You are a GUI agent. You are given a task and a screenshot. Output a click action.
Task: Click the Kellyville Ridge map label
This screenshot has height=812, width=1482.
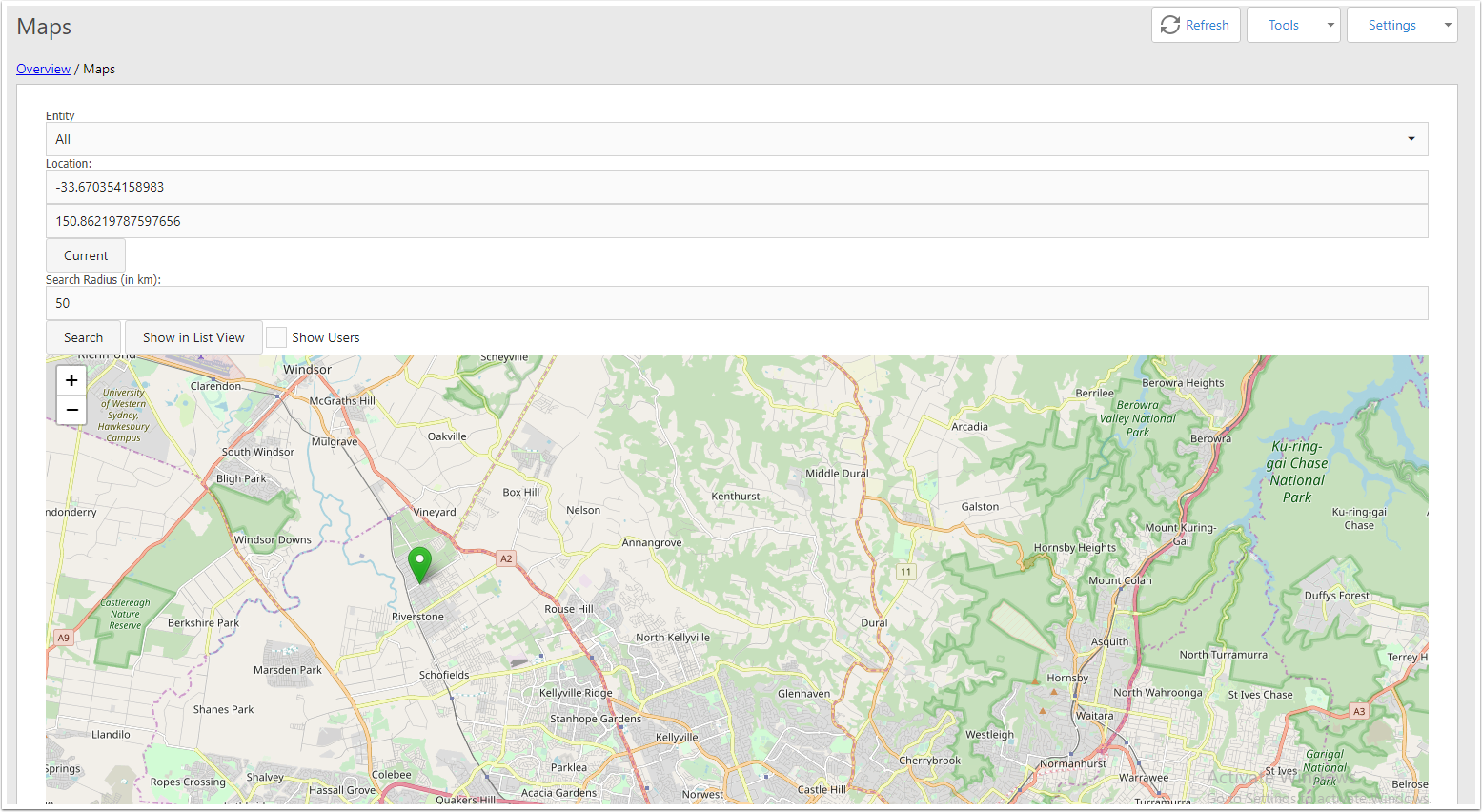click(576, 693)
